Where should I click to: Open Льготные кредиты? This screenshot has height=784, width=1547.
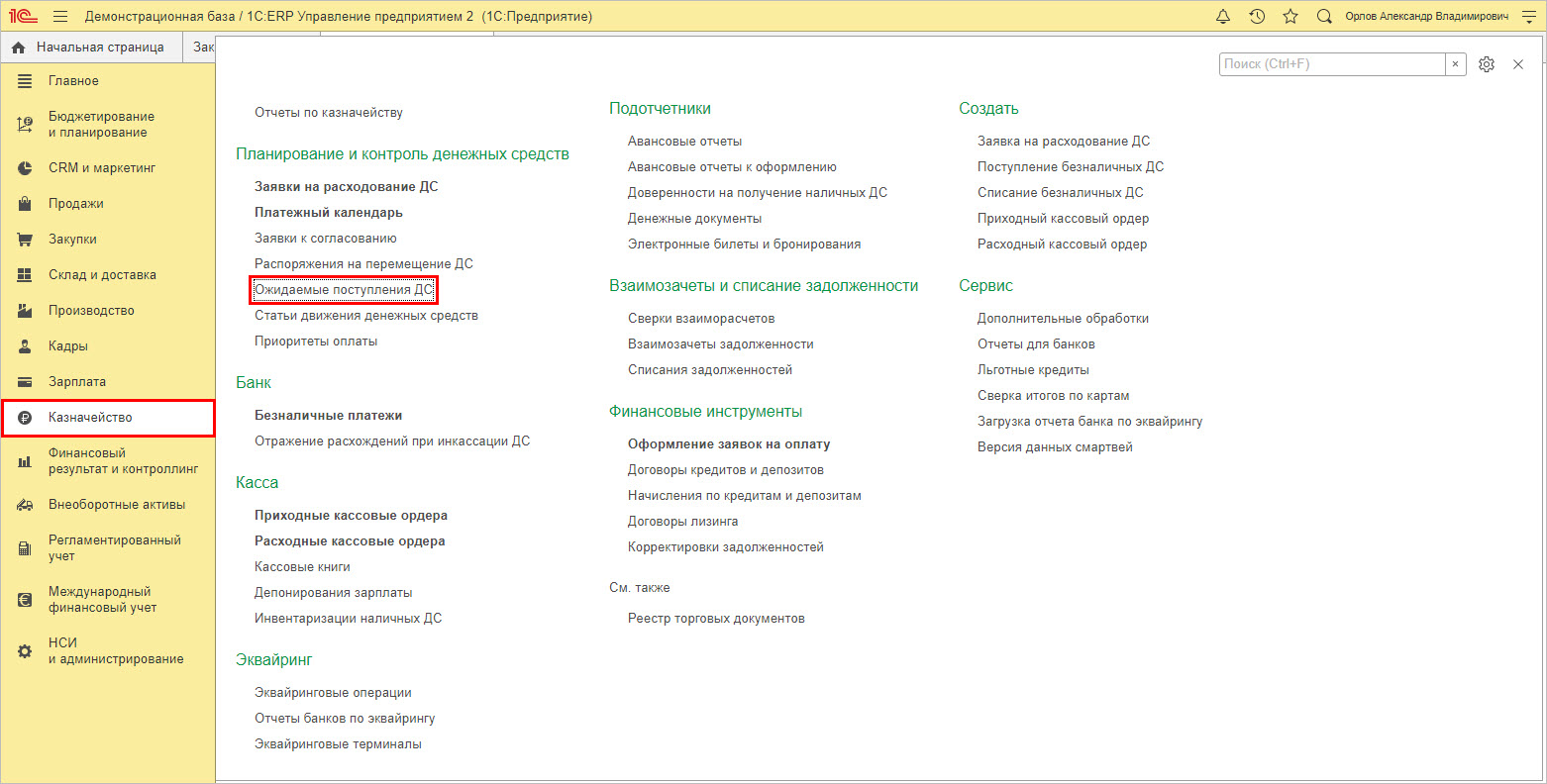click(1033, 369)
